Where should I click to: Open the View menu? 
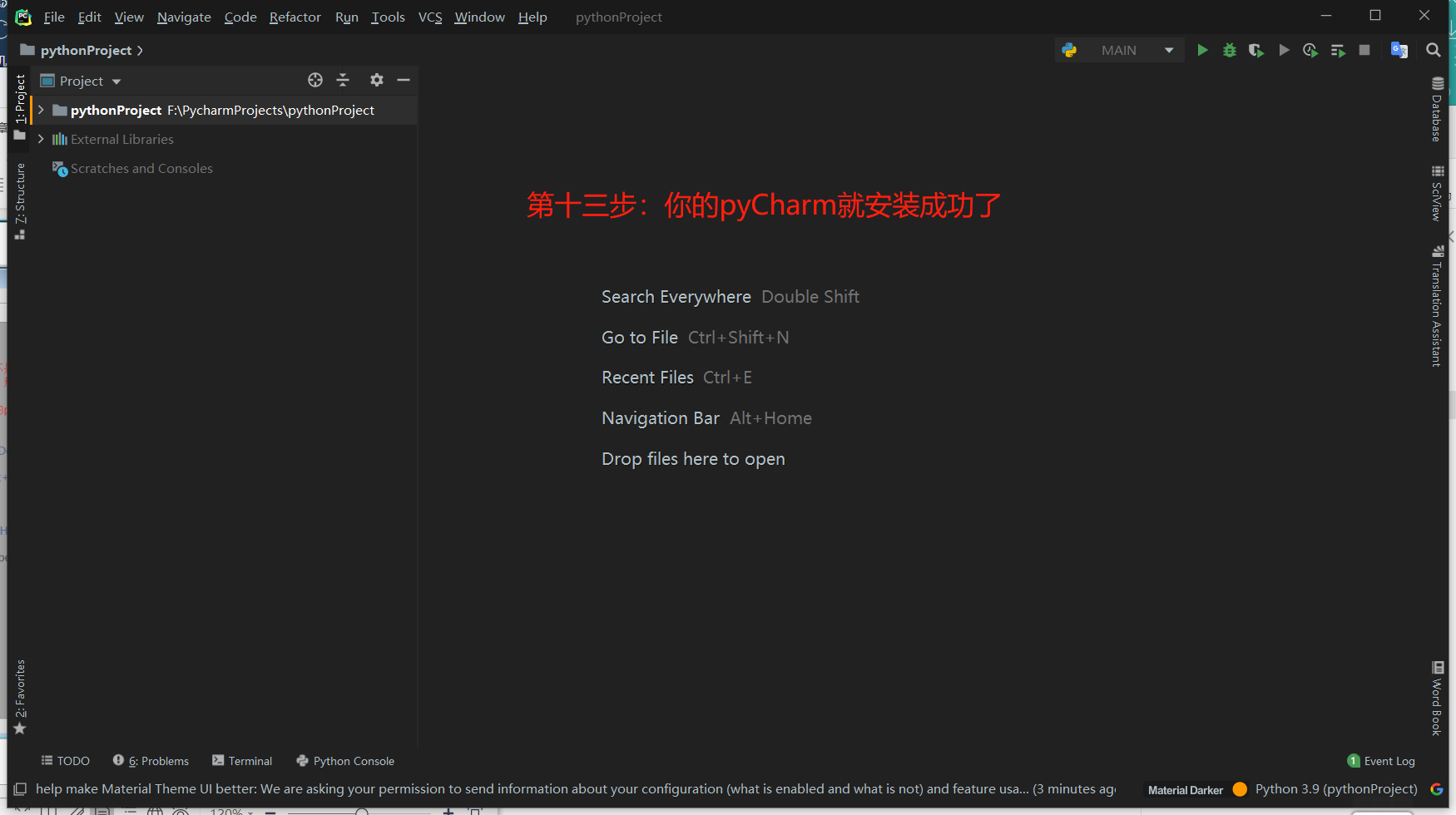pyautogui.click(x=129, y=17)
